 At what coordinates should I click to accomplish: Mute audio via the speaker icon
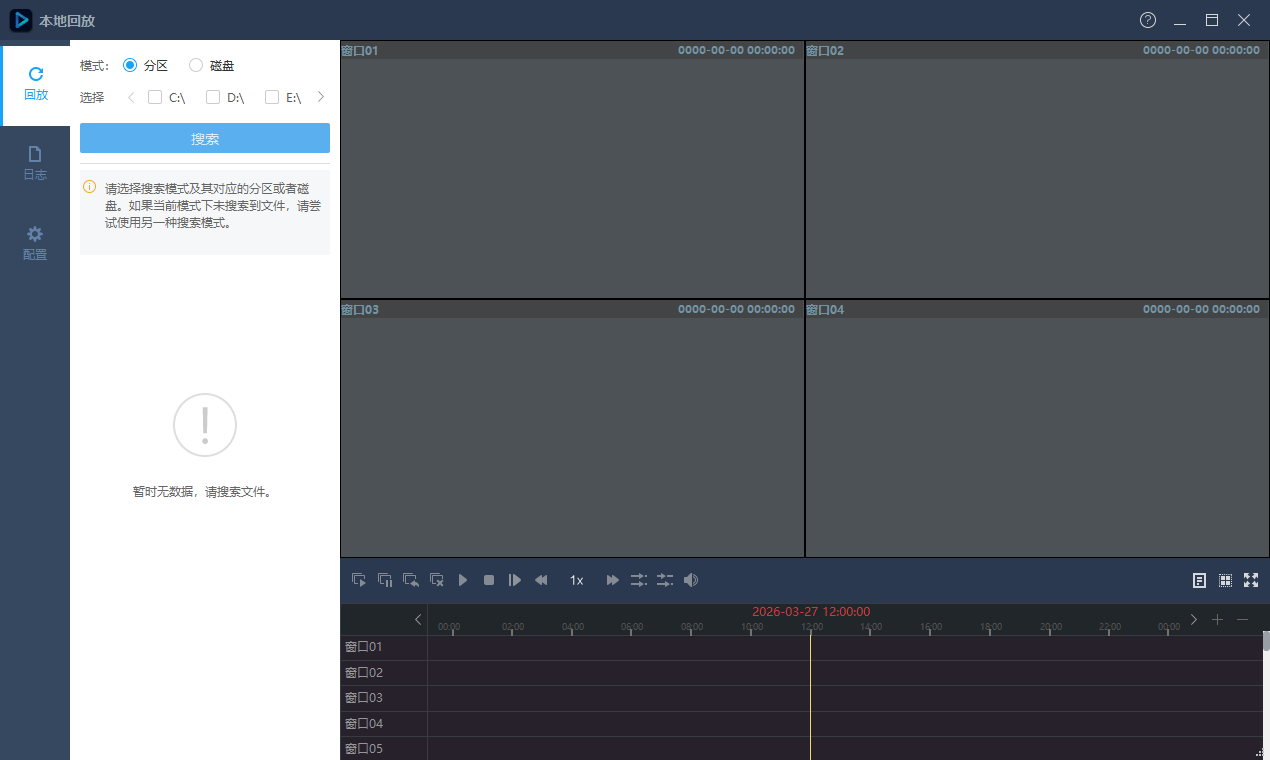[690, 580]
